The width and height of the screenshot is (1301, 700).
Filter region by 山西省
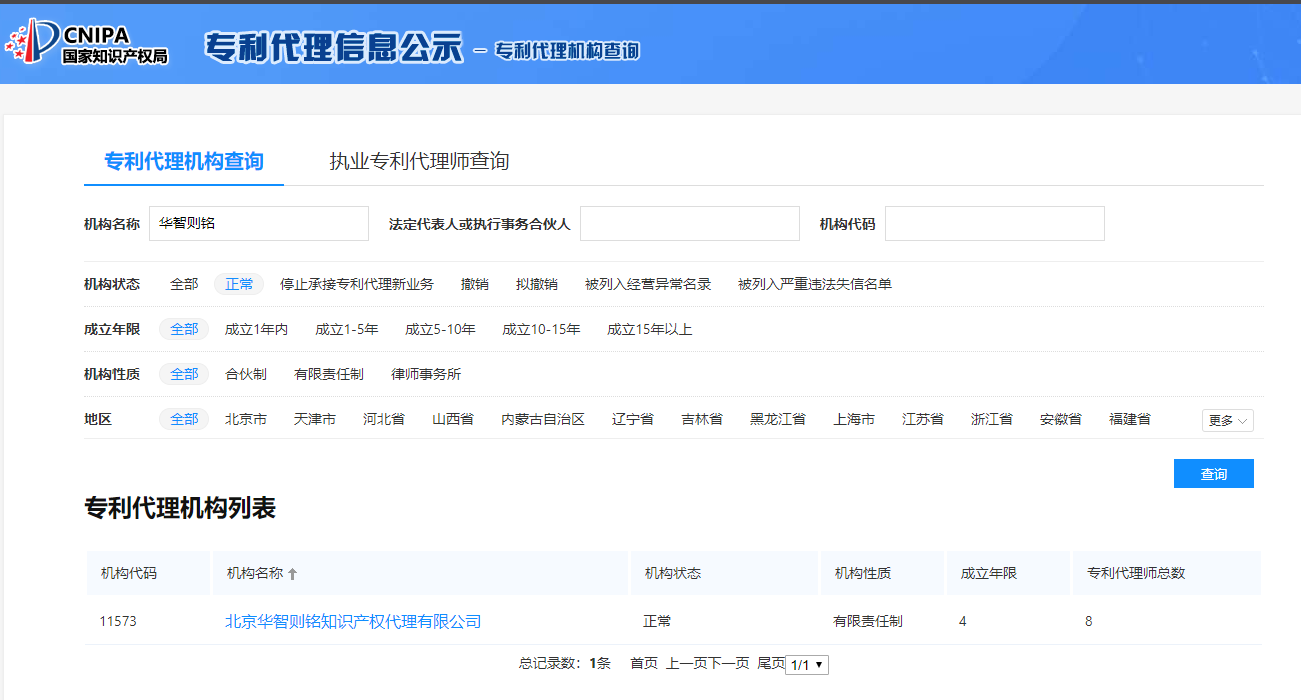[453, 419]
